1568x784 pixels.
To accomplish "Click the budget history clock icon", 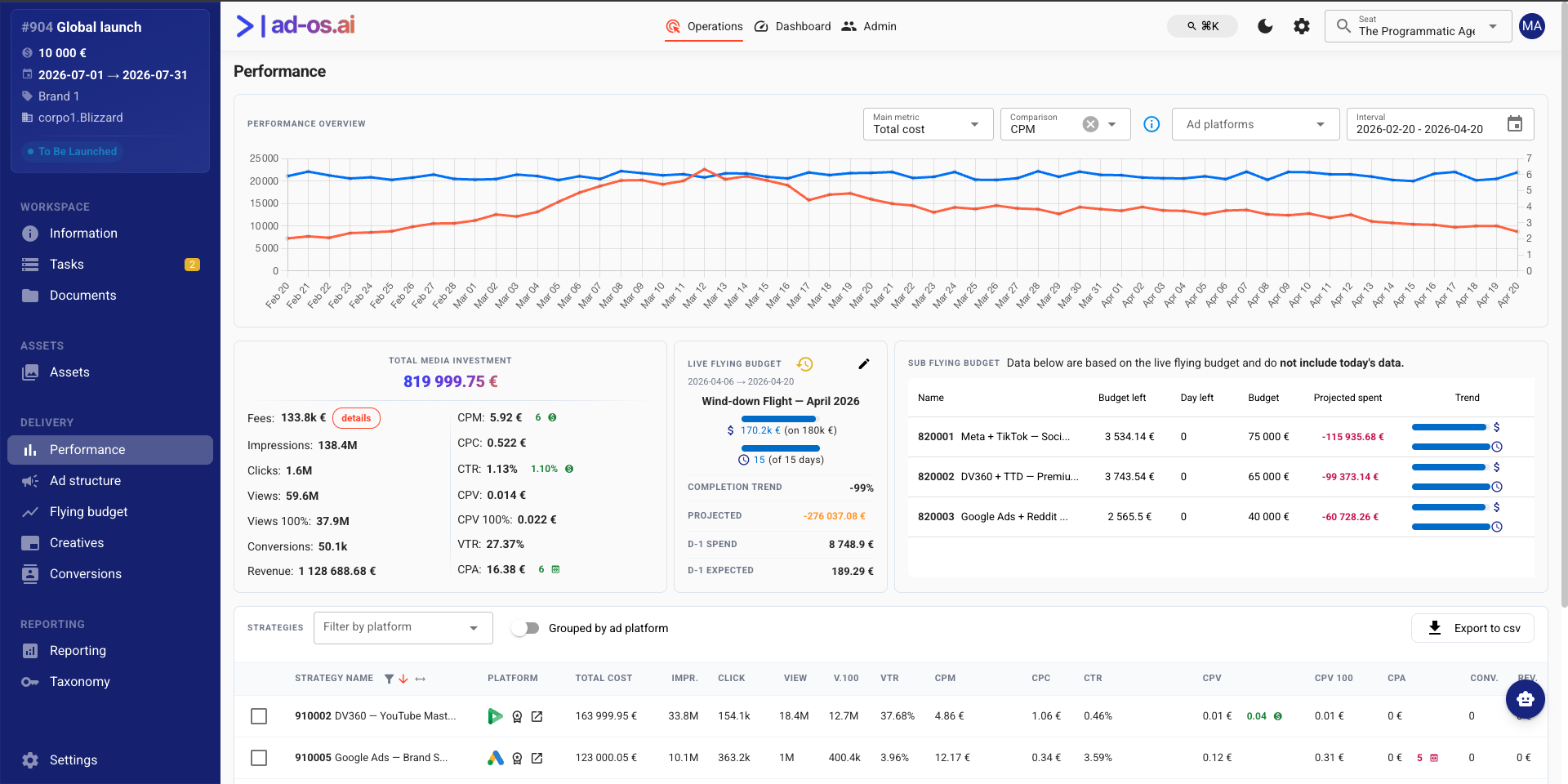I will coord(805,364).
